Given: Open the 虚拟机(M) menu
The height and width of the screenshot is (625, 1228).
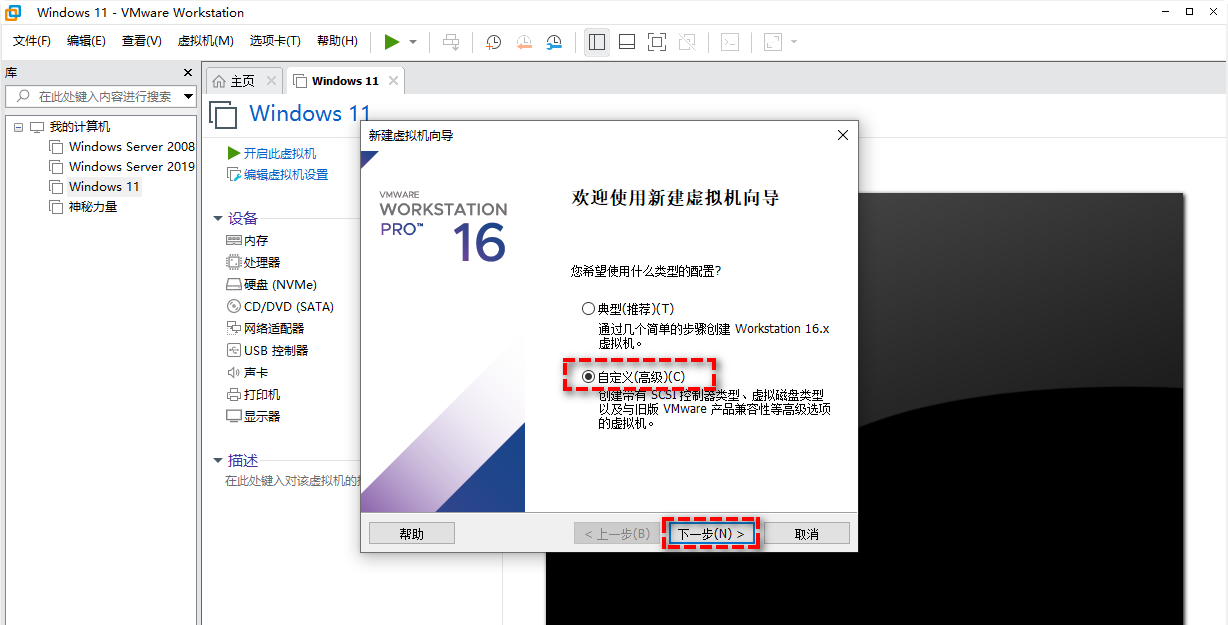Looking at the screenshot, I should 205,41.
